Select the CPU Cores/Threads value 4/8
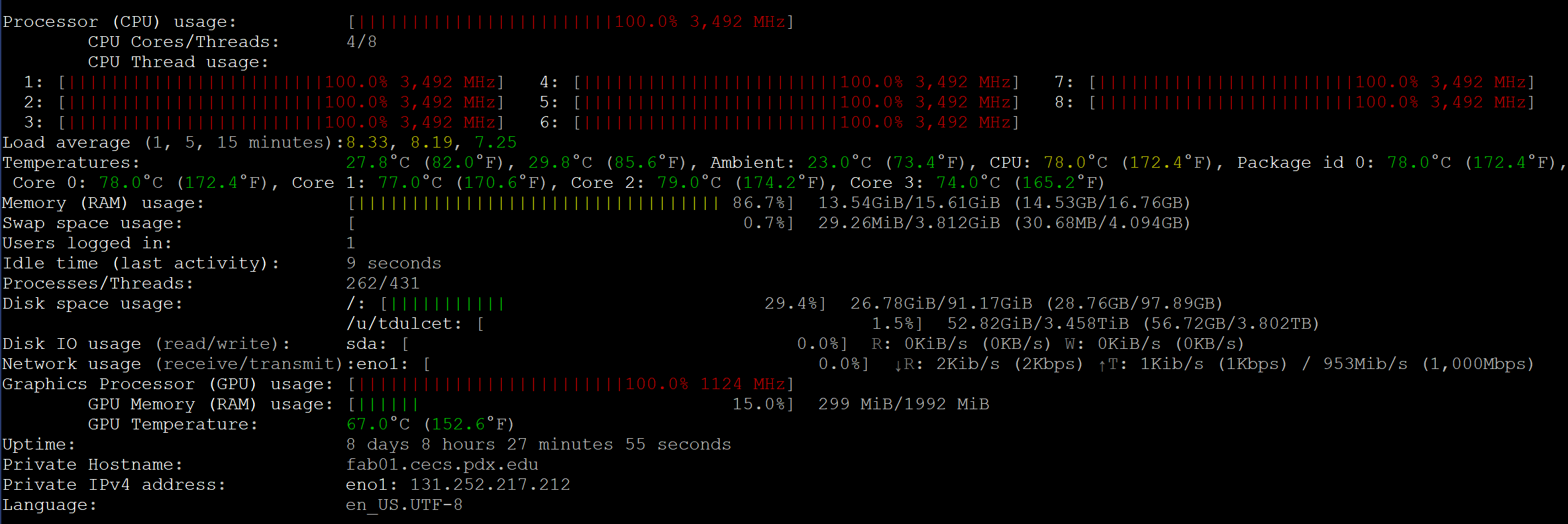 [x=362, y=42]
